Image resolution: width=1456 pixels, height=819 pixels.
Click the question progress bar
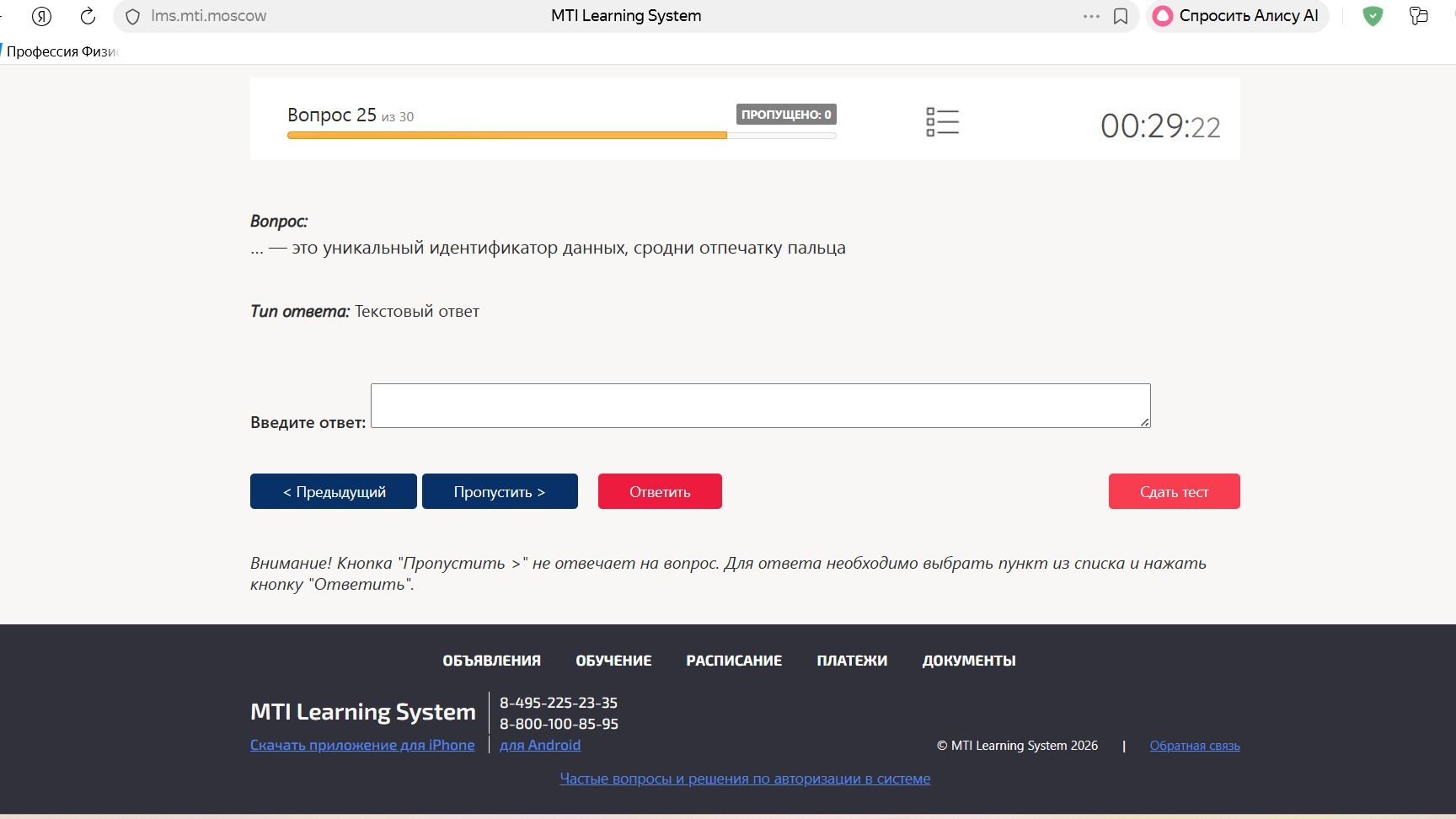point(561,135)
